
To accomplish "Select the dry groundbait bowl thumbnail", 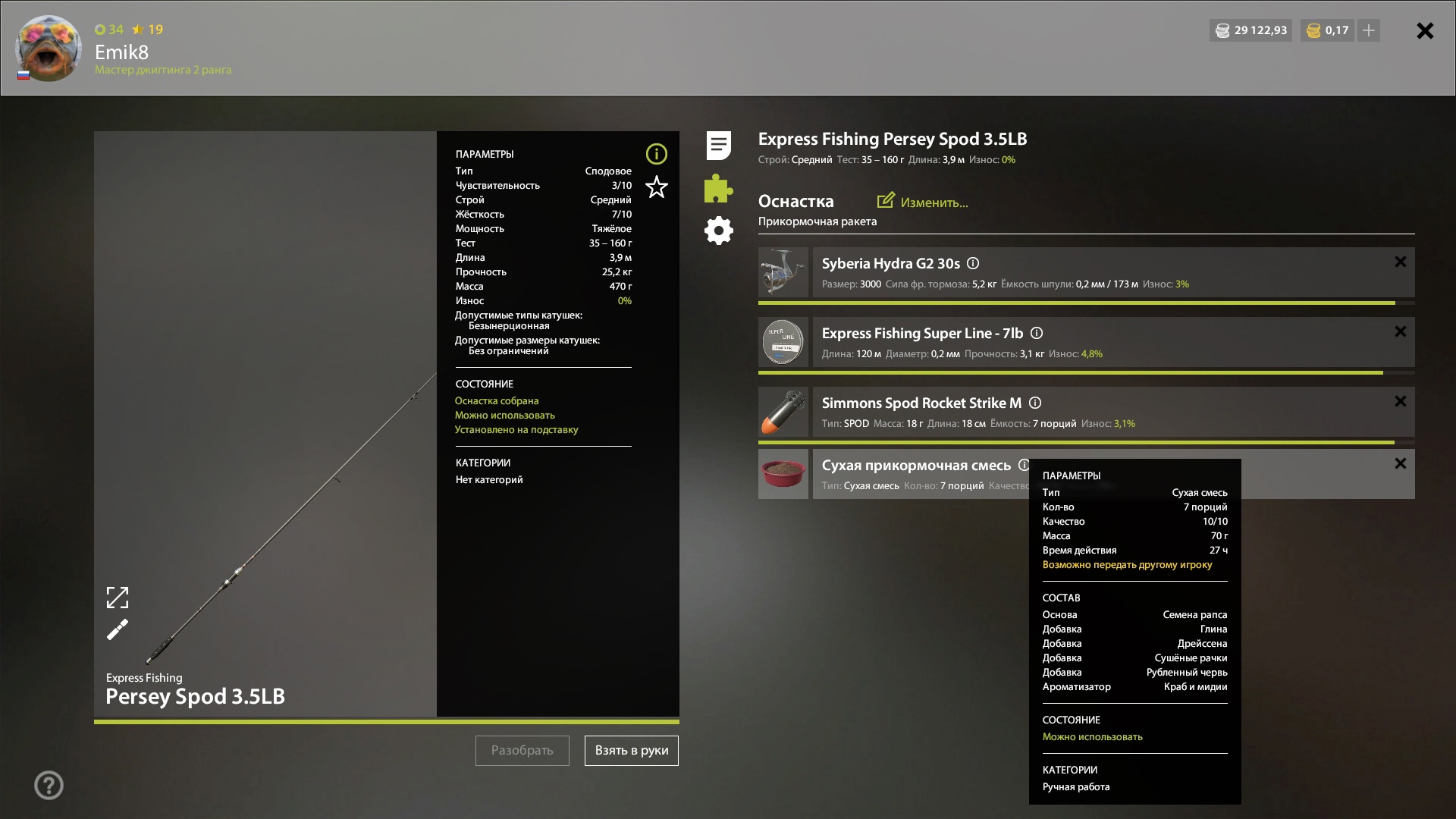I will (x=783, y=474).
